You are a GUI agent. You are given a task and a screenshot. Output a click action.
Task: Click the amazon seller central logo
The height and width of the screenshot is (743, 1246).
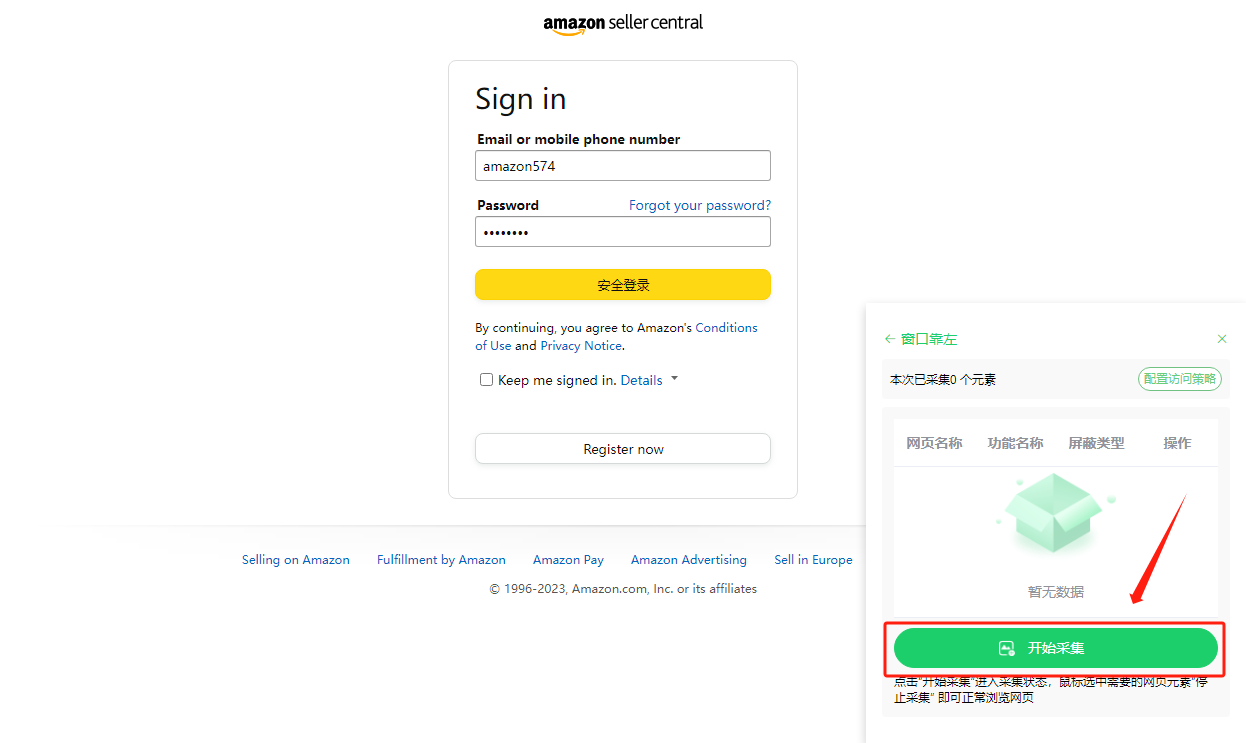[623, 23]
